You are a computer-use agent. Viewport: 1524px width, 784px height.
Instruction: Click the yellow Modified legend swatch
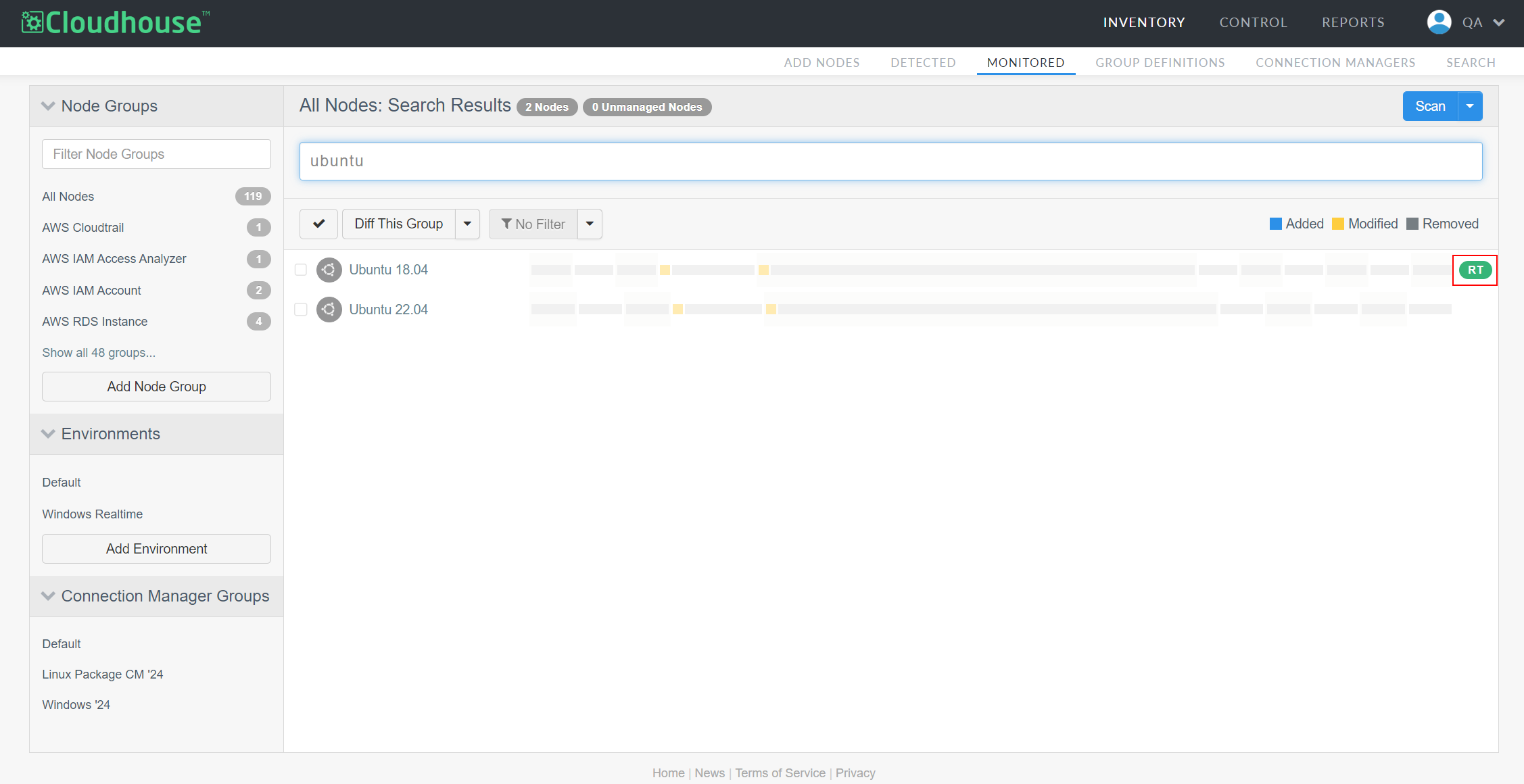pyautogui.click(x=1338, y=224)
